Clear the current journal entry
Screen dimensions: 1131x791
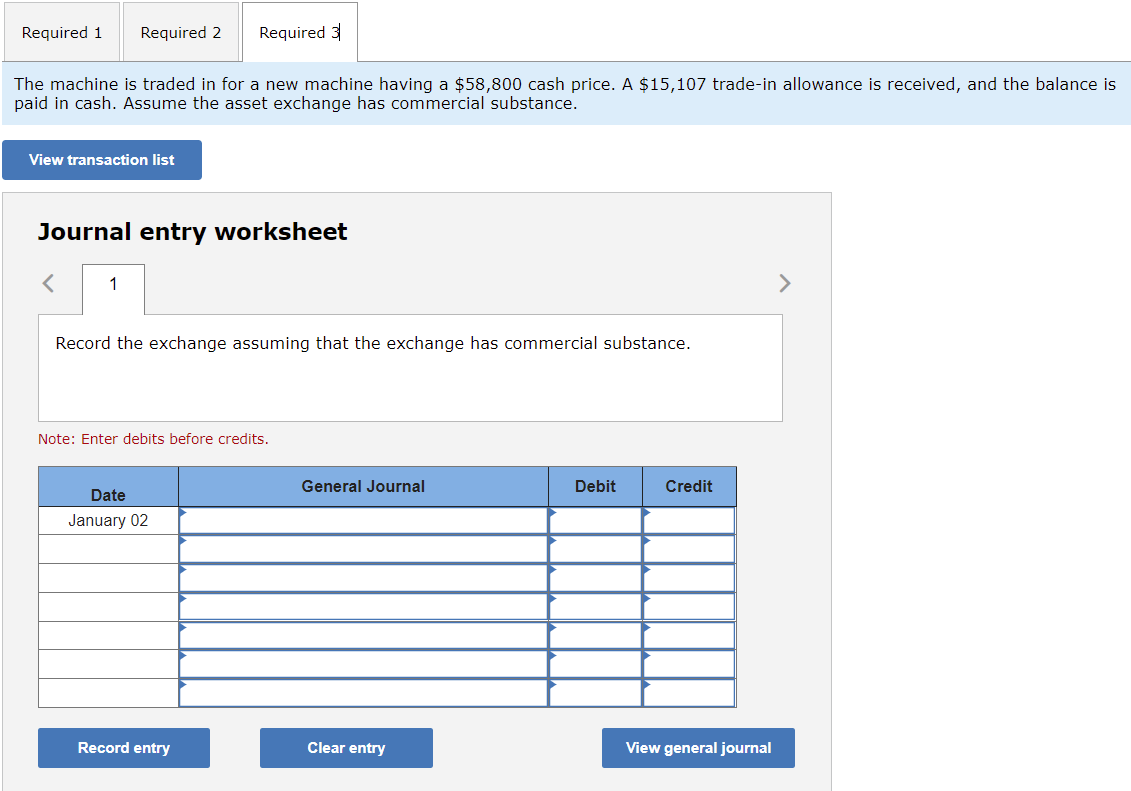(x=346, y=747)
